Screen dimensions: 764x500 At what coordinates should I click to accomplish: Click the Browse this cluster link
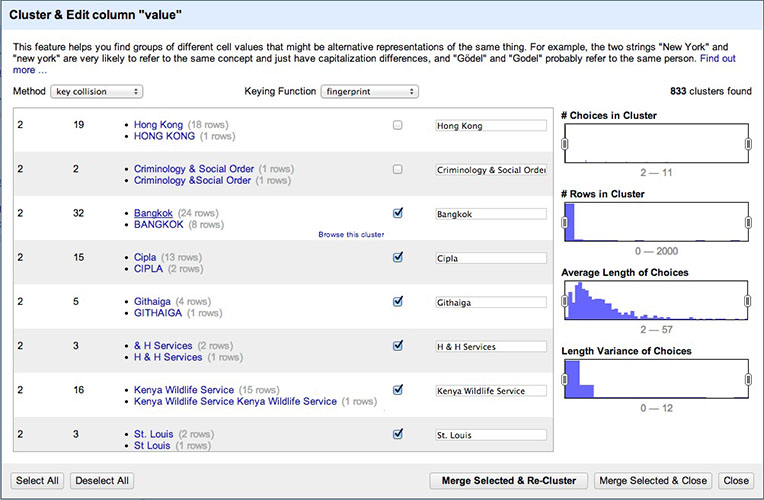pos(351,234)
